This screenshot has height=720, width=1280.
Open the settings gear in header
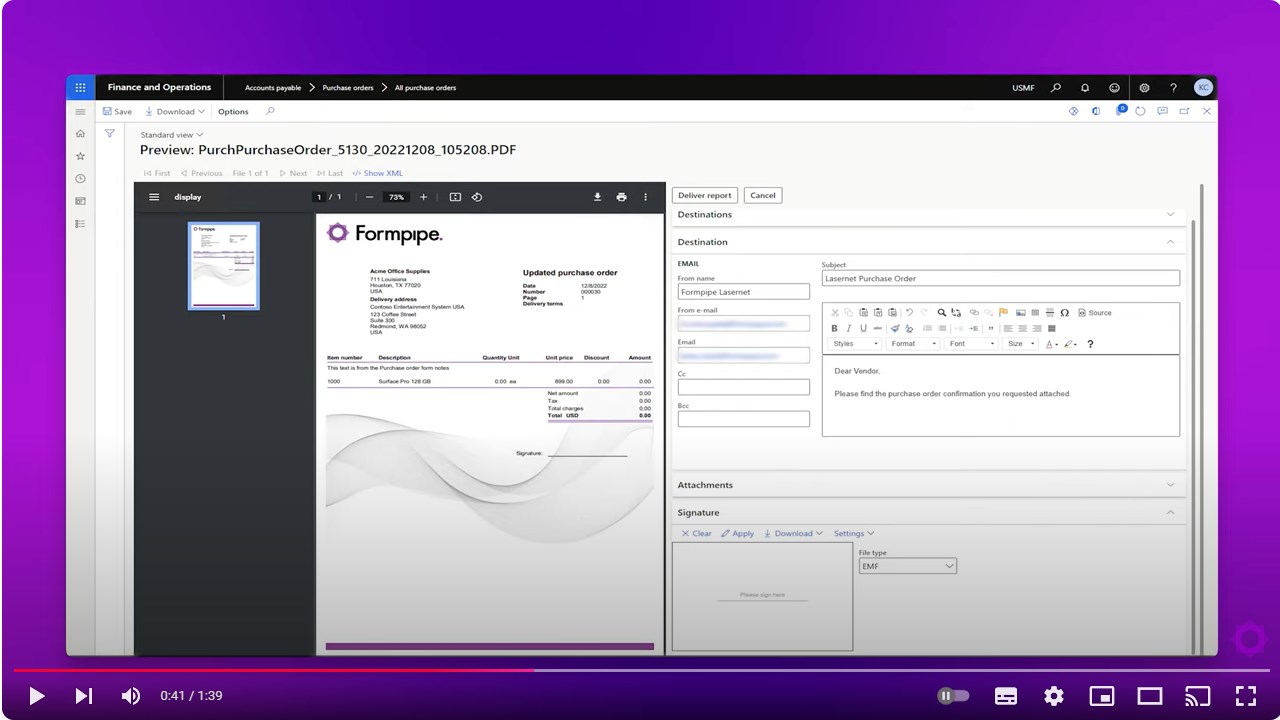pos(1144,88)
